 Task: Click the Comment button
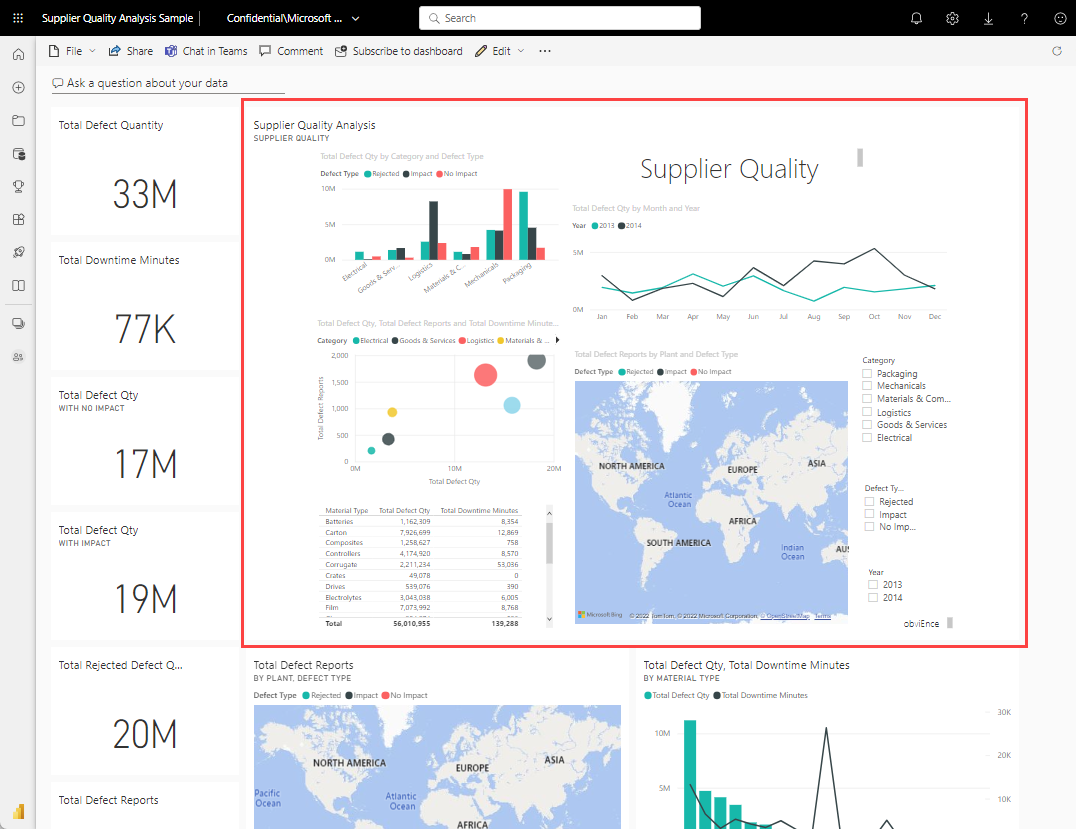pos(291,51)
